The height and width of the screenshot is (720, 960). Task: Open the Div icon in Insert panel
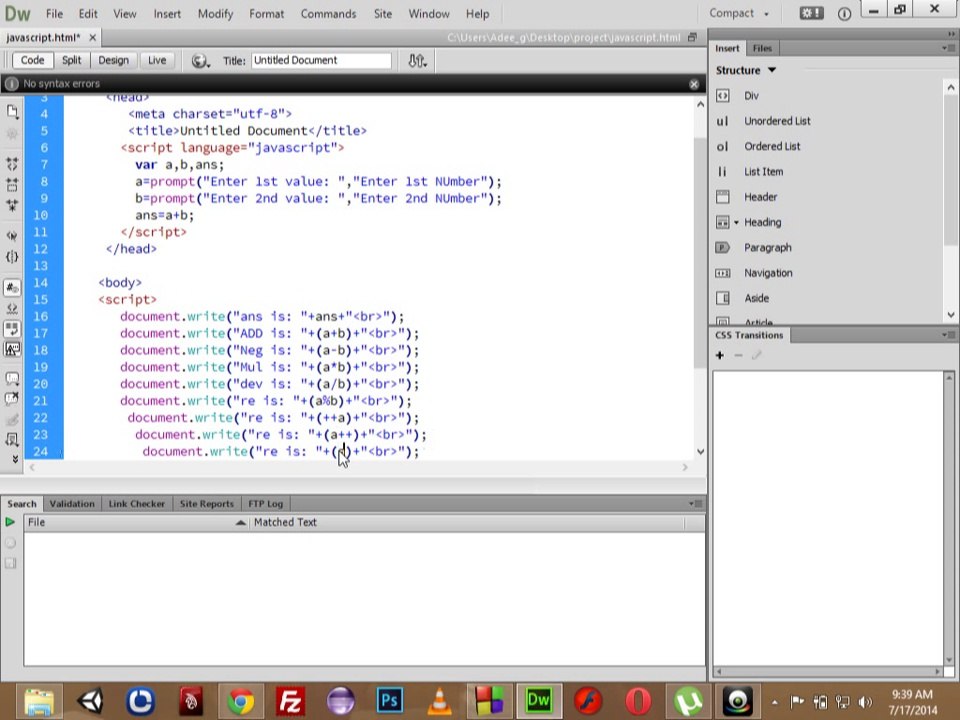(722, 96)
